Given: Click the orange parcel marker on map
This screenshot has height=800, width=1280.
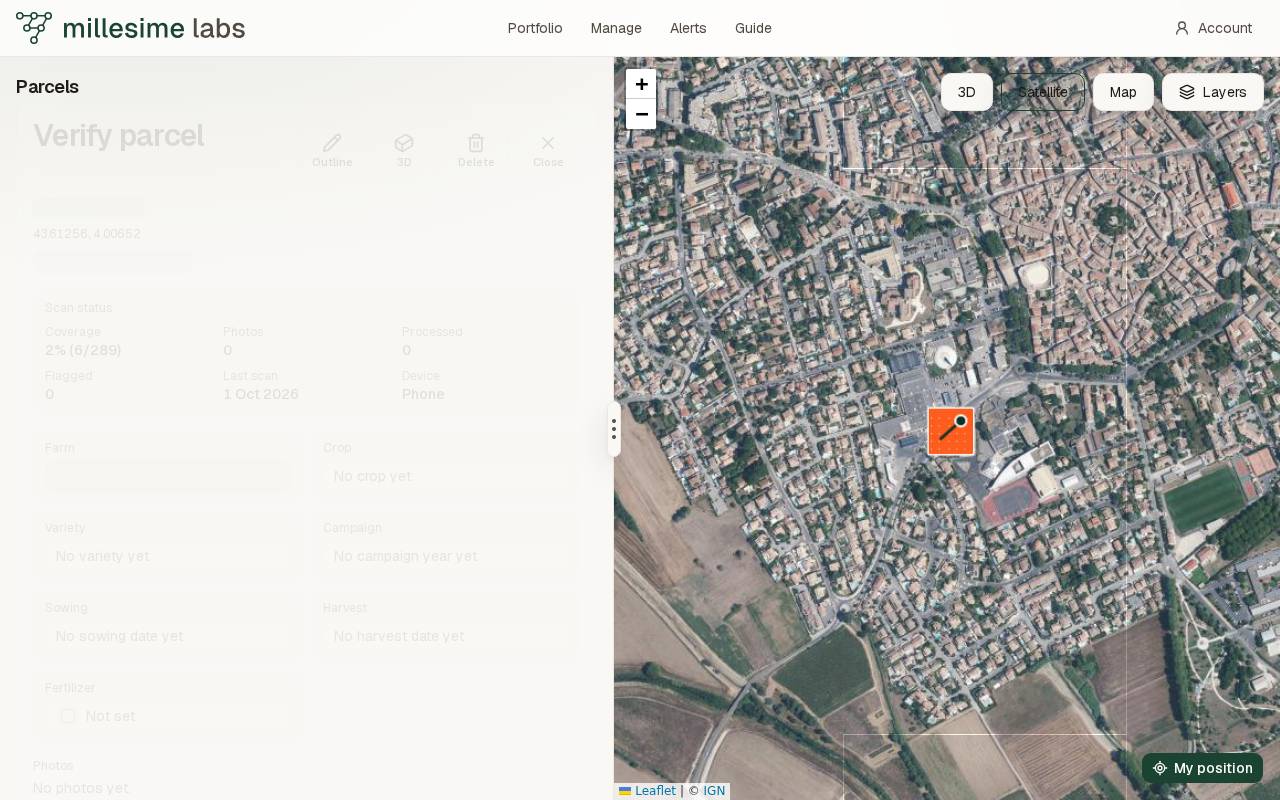Looking at the screenshot, I should click(x=951, y=431).
